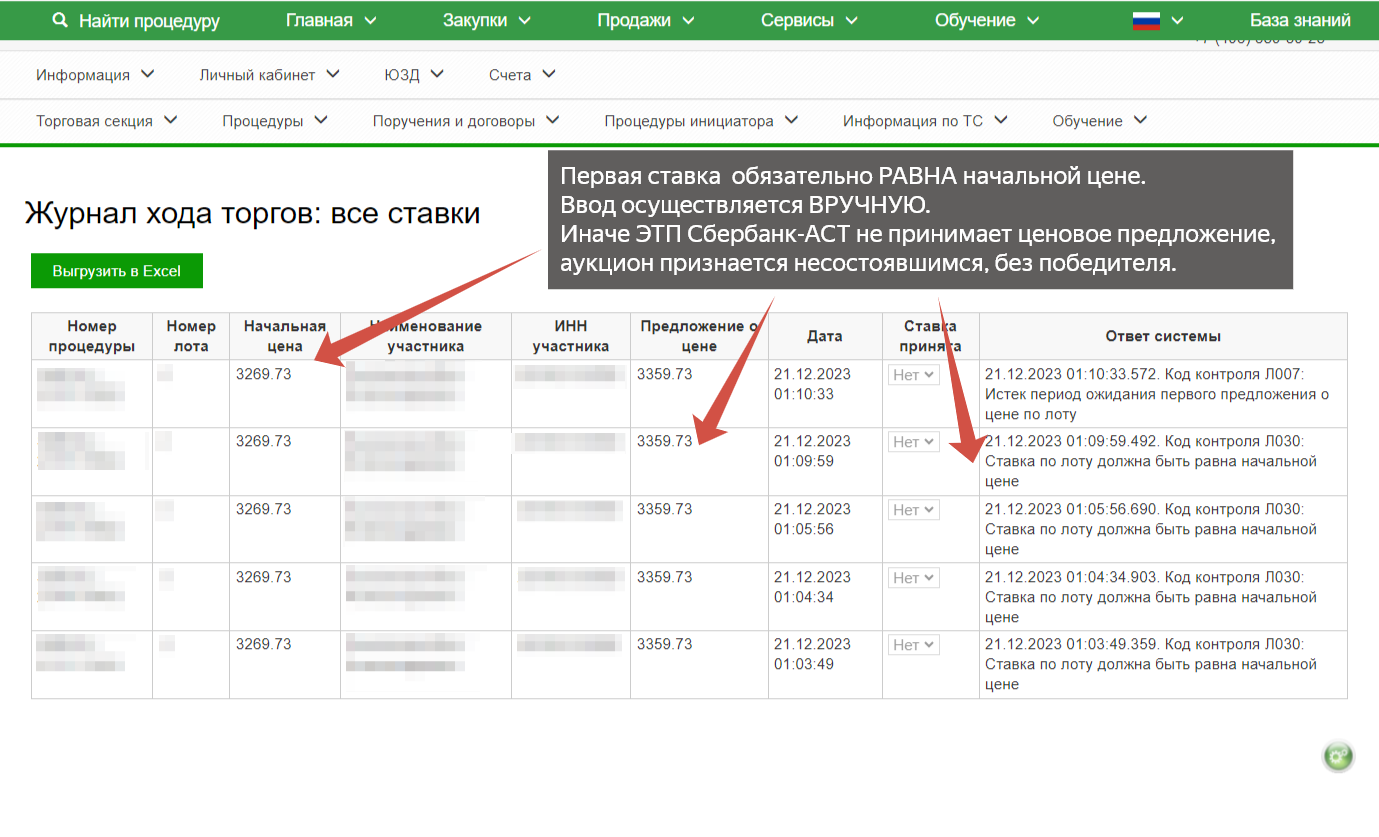Viewport: 1379px width, 837px height.
Task: Open the Главная menu
Action: coord(331,20)
